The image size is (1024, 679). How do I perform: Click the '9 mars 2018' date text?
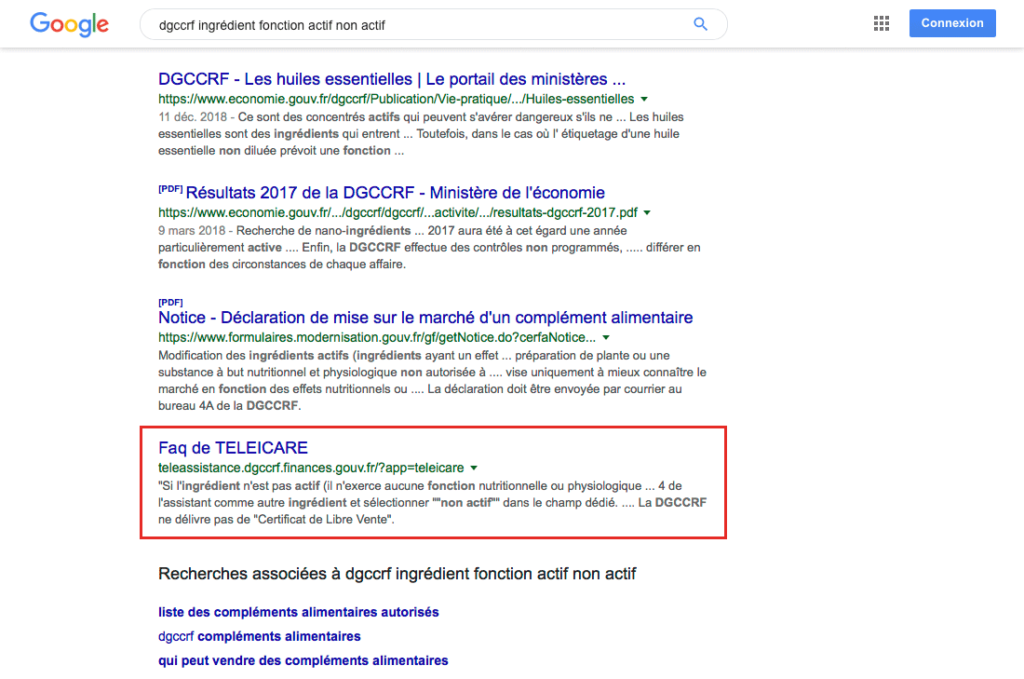[x=191, y=231]
